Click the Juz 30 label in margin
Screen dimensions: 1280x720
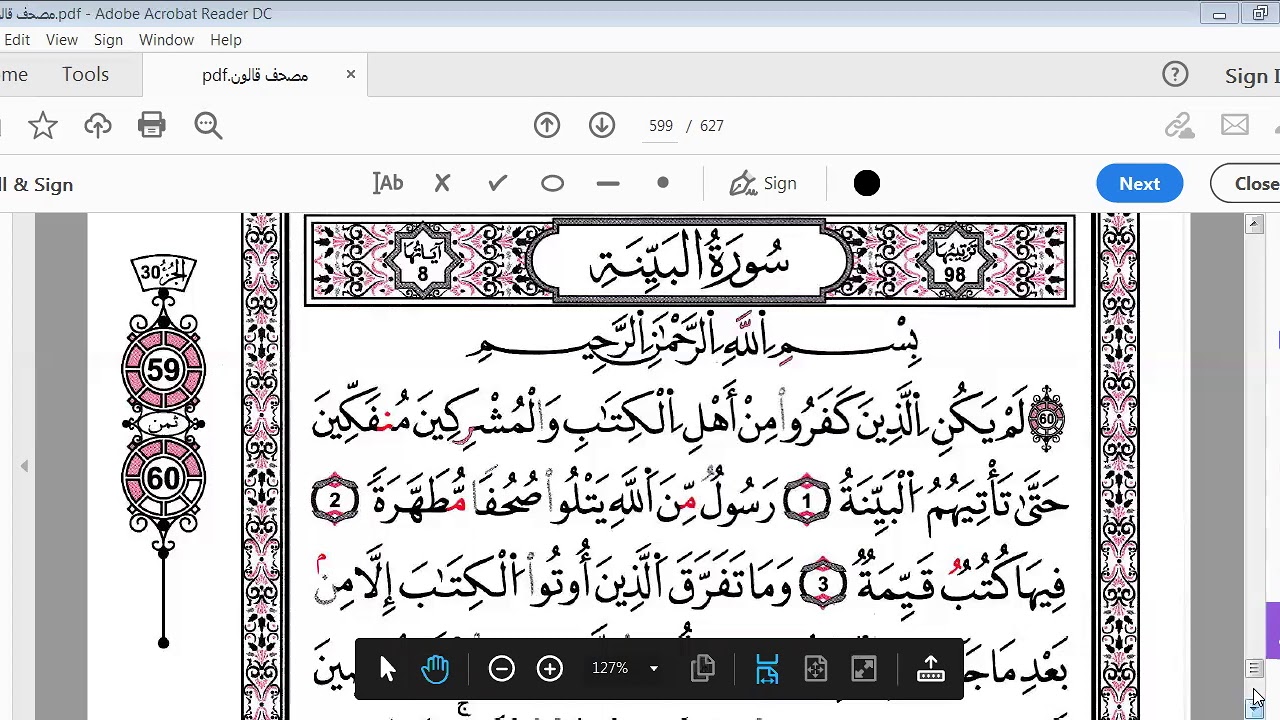pyautogui.click(x=163, y=272)
